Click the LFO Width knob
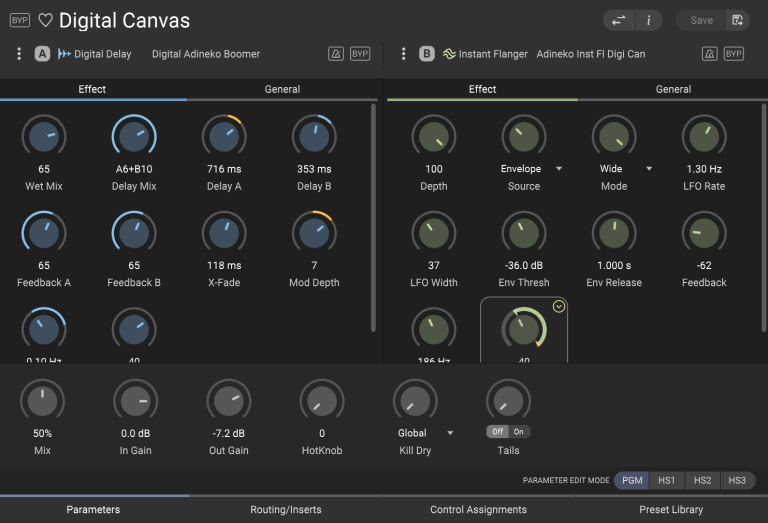This screenshot has width=768, height=523. click(x=434, y=233)
